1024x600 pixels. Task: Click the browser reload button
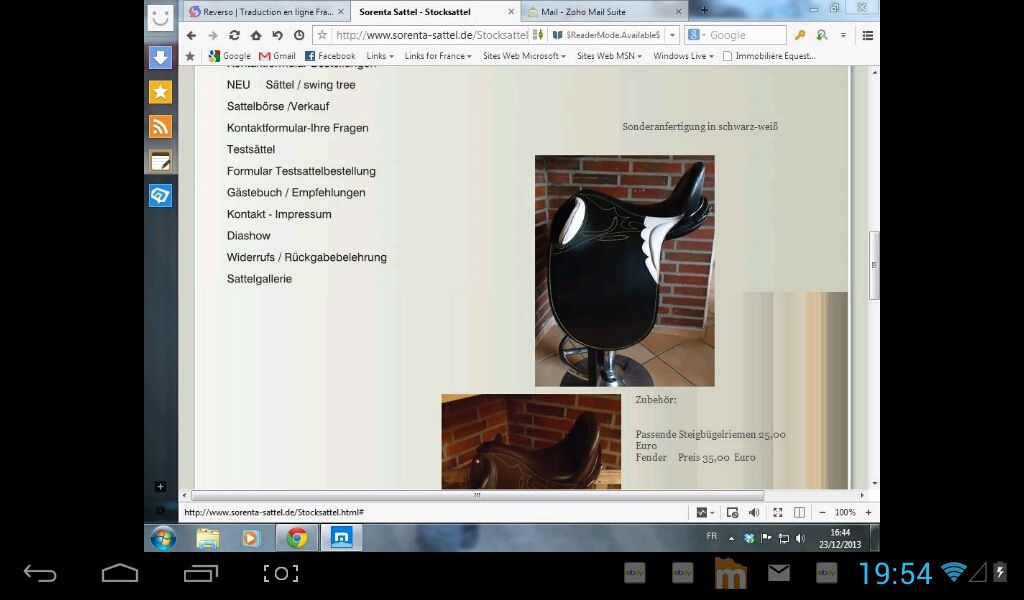coord(234,35)
